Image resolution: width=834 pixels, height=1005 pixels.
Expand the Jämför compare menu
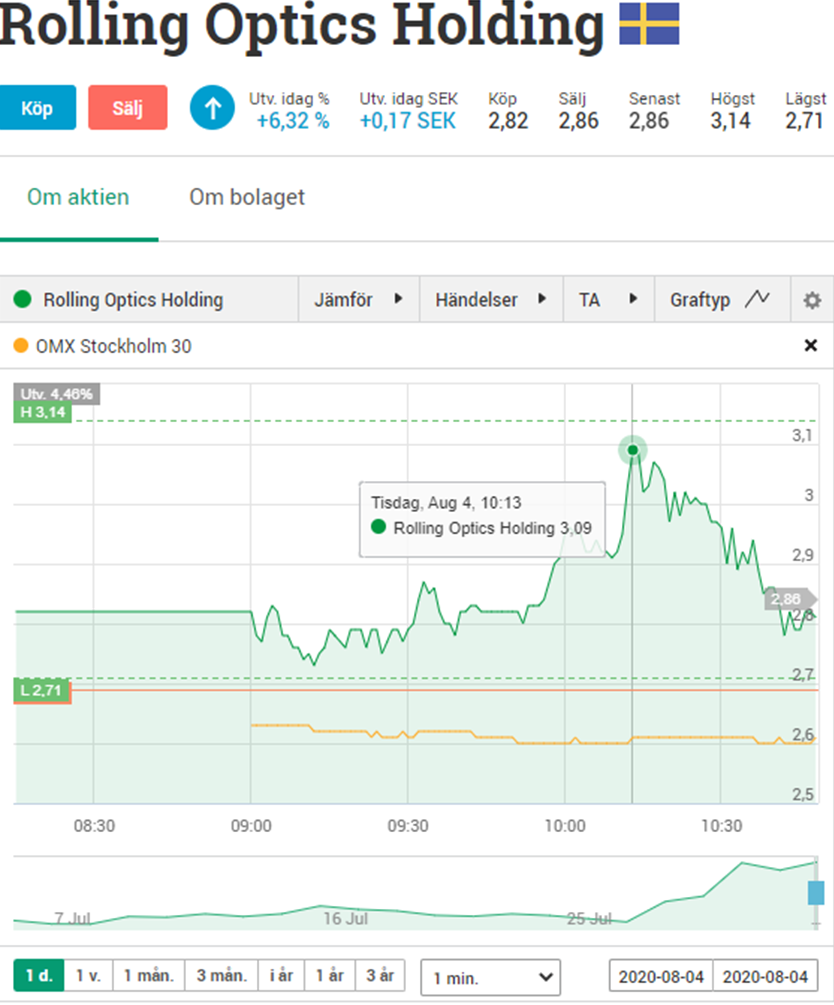pyautogui.click(x=358, y=299)
